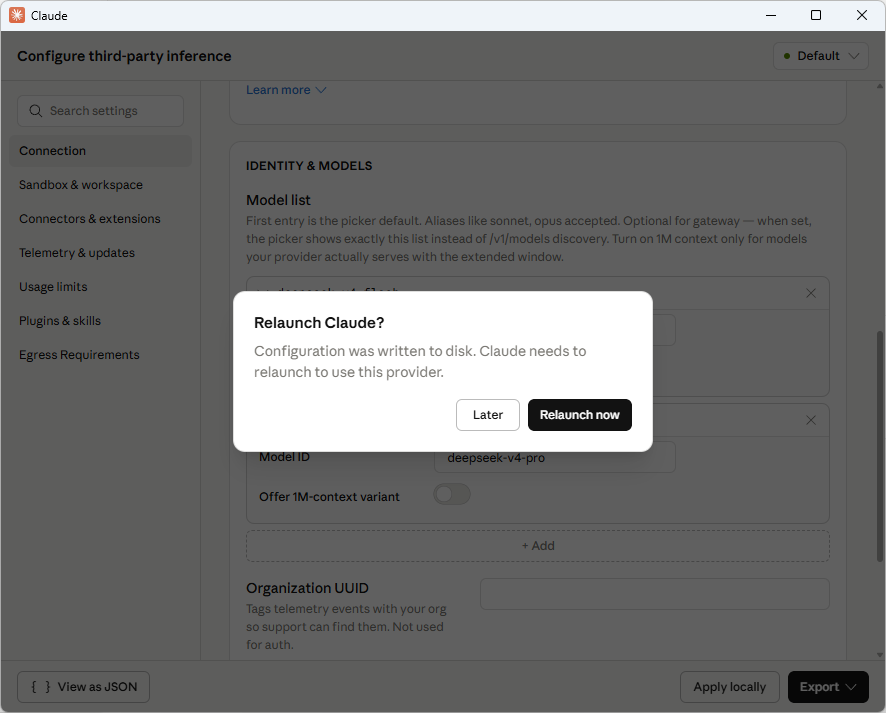
Task: Click the scrollbar down arrow
Action: 879,655
